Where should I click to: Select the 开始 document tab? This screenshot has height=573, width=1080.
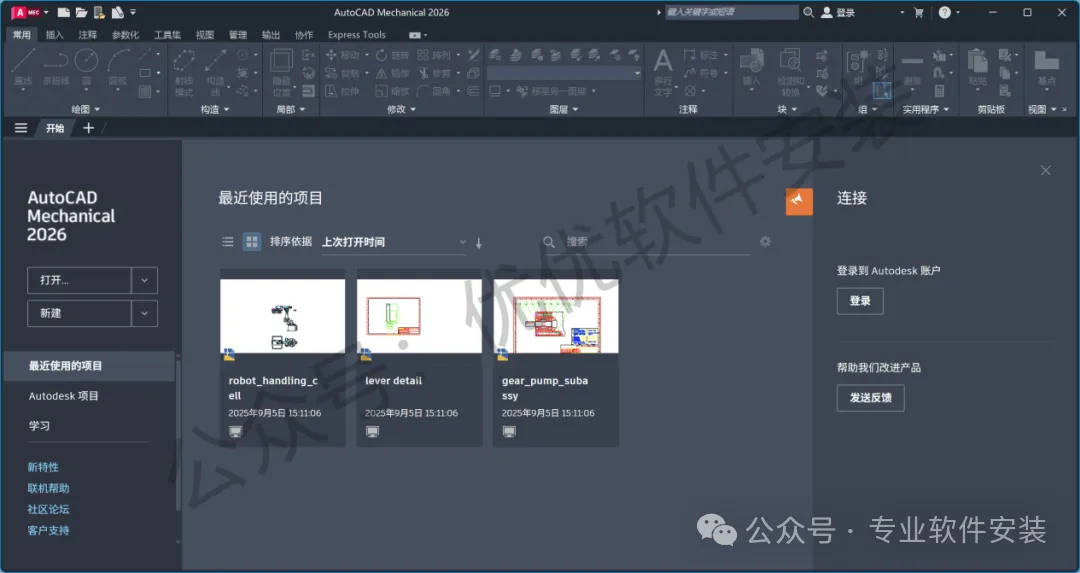55,128
